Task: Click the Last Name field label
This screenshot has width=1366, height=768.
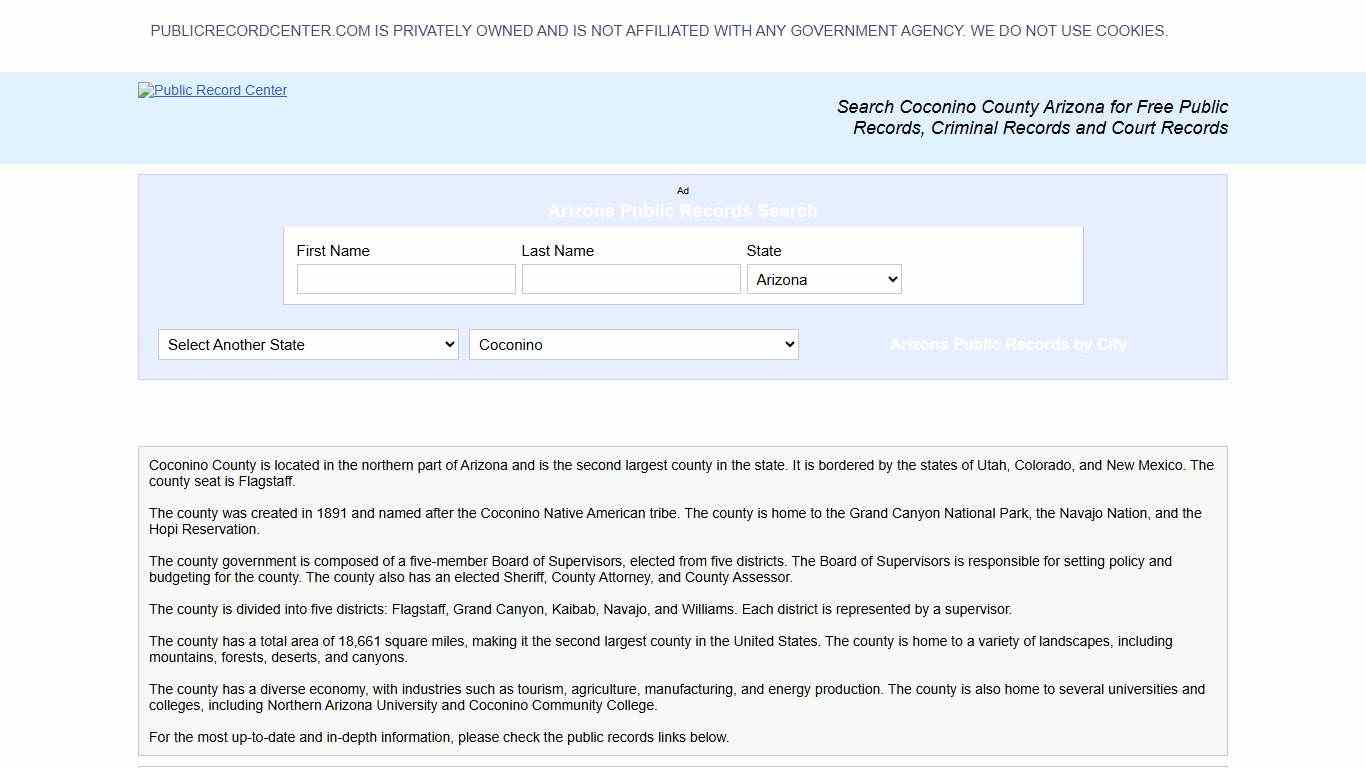Action: (x=558, y=251)
